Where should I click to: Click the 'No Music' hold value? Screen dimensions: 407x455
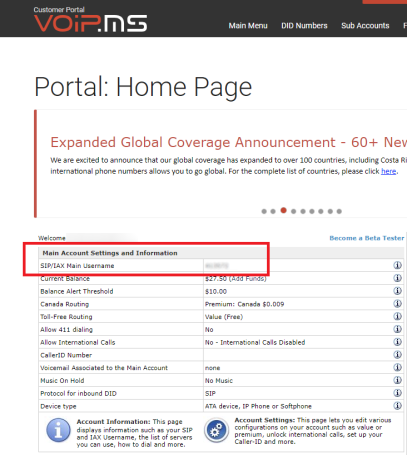tap(219, 381)
